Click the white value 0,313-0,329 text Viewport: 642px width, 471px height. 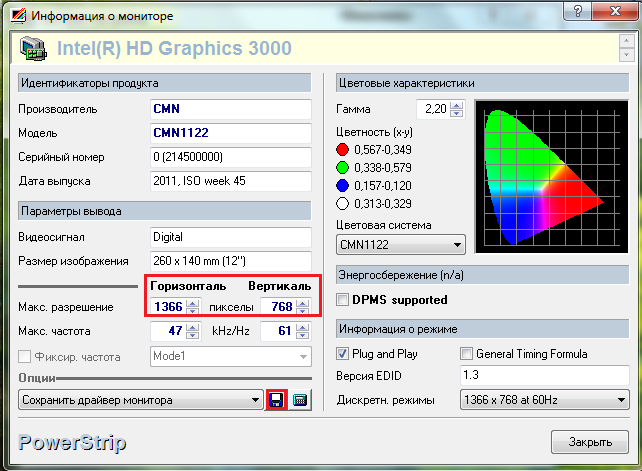[x=383, y=204]
